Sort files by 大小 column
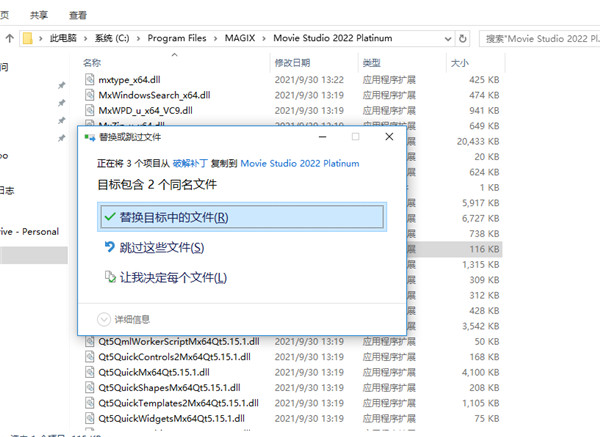The height and width of the screenshot is (437, 600). pos(460,63)
